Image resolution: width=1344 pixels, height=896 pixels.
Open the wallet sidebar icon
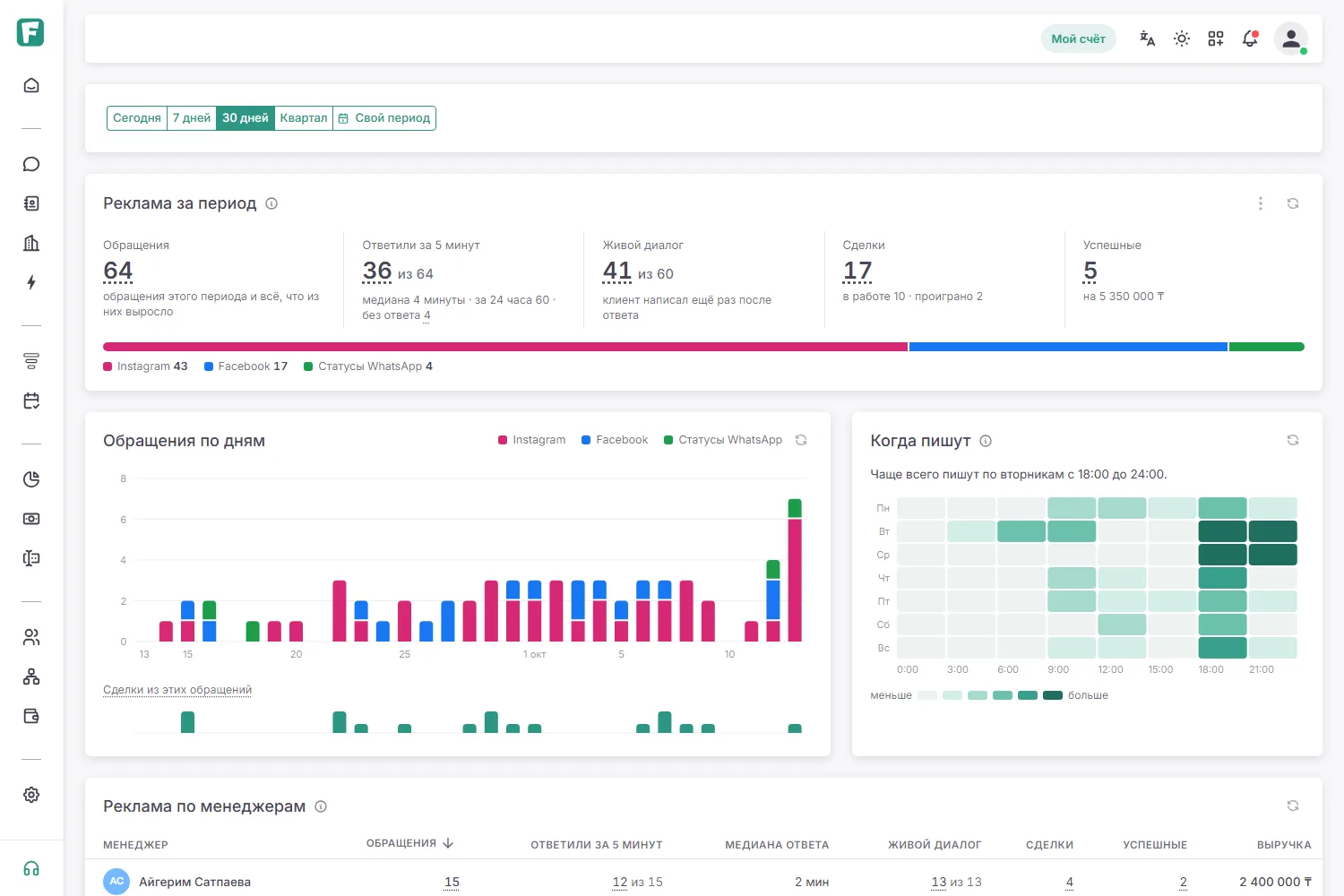point(31,716)
